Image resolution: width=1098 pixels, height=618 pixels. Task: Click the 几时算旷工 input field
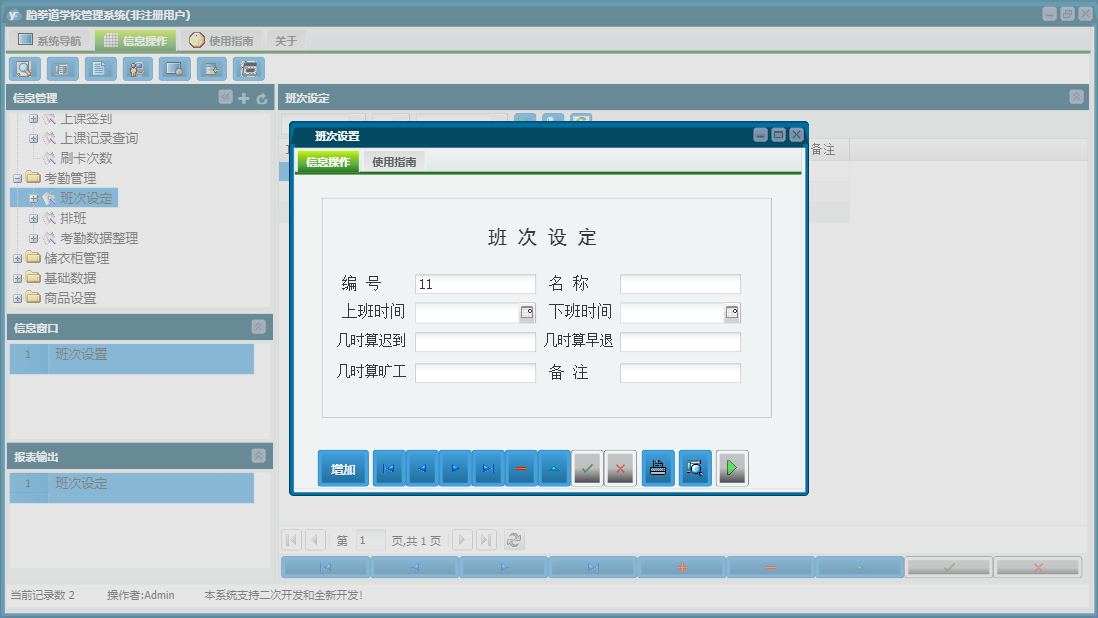pyautogui.click(x=475, y=373)
